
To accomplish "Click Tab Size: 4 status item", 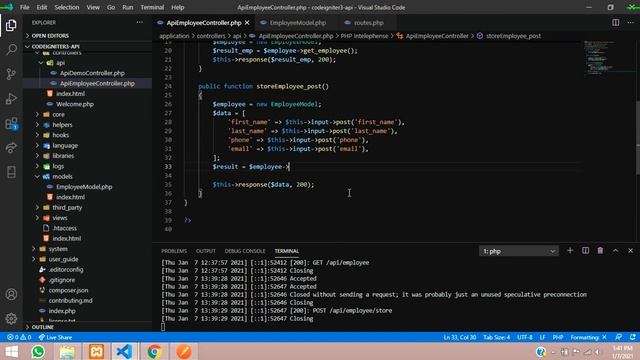I will 496,338.
